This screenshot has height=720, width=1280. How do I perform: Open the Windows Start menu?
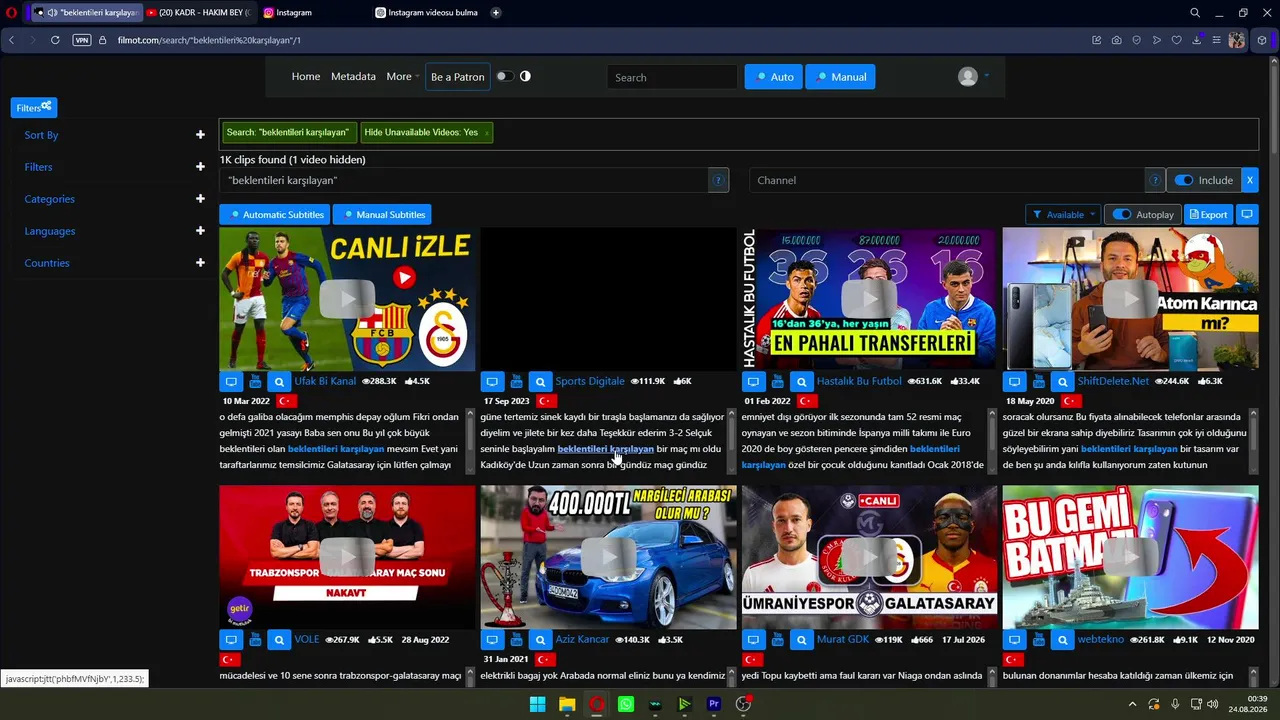tap(538, 704)
